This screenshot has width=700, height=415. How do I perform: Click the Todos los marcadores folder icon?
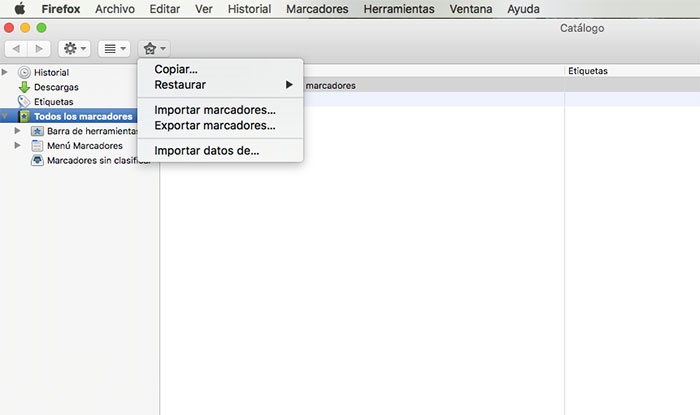(x=25, y=117)
